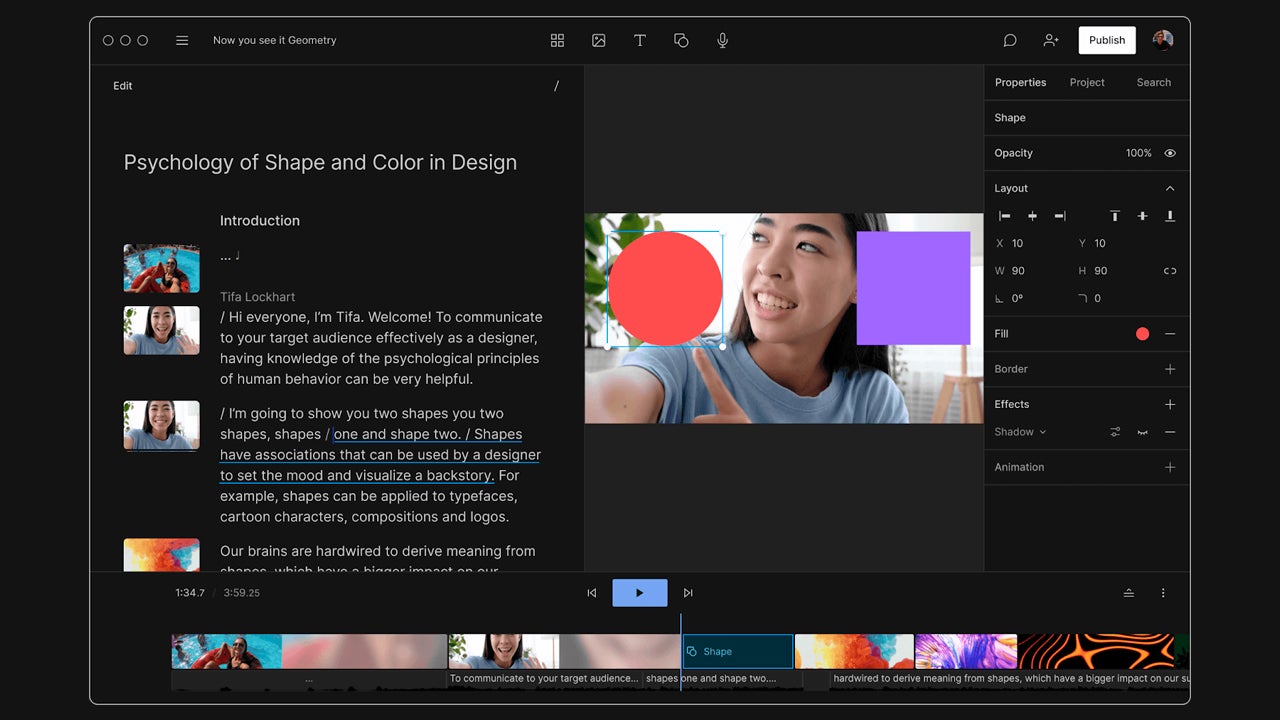Image resolution: width=1280 pixels, height=720 pixels.
Task: Skip to previous clip
Action: [x=592, y=593]
